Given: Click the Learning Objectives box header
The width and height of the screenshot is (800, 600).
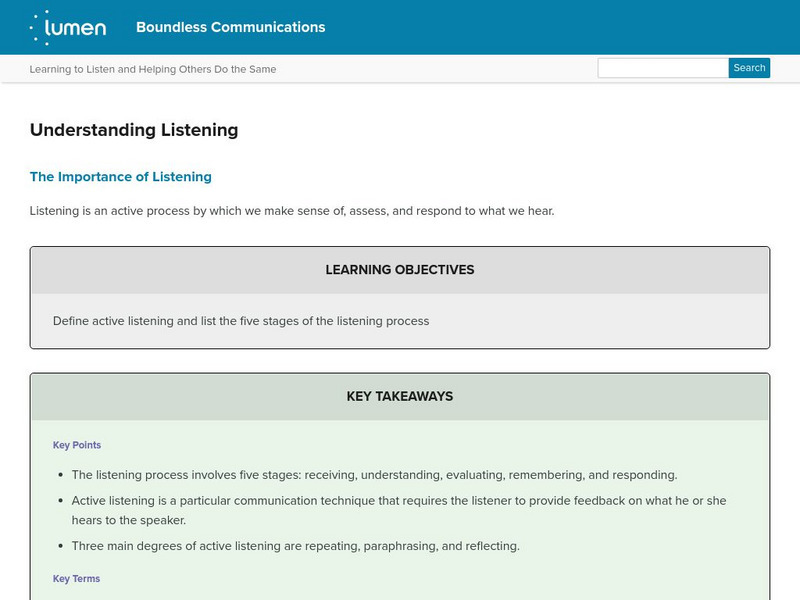Looking at the screenshot, I should click(400, 270).
